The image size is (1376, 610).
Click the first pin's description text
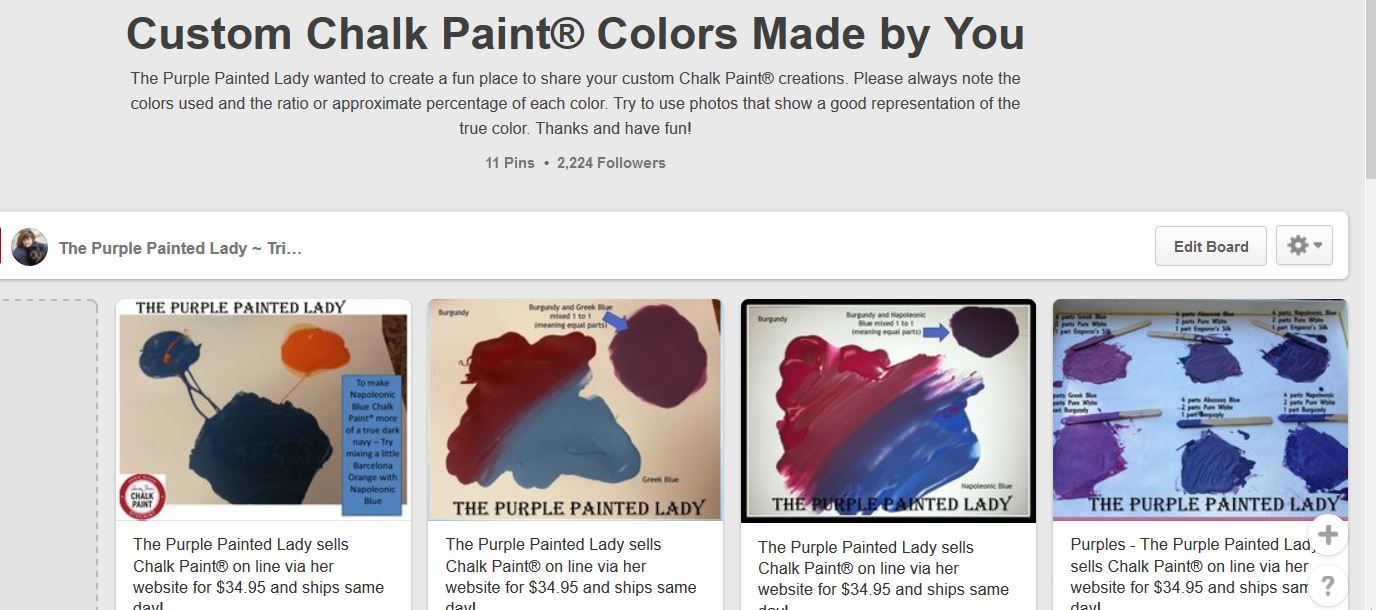pyautogui.click(x=258, y=574)
